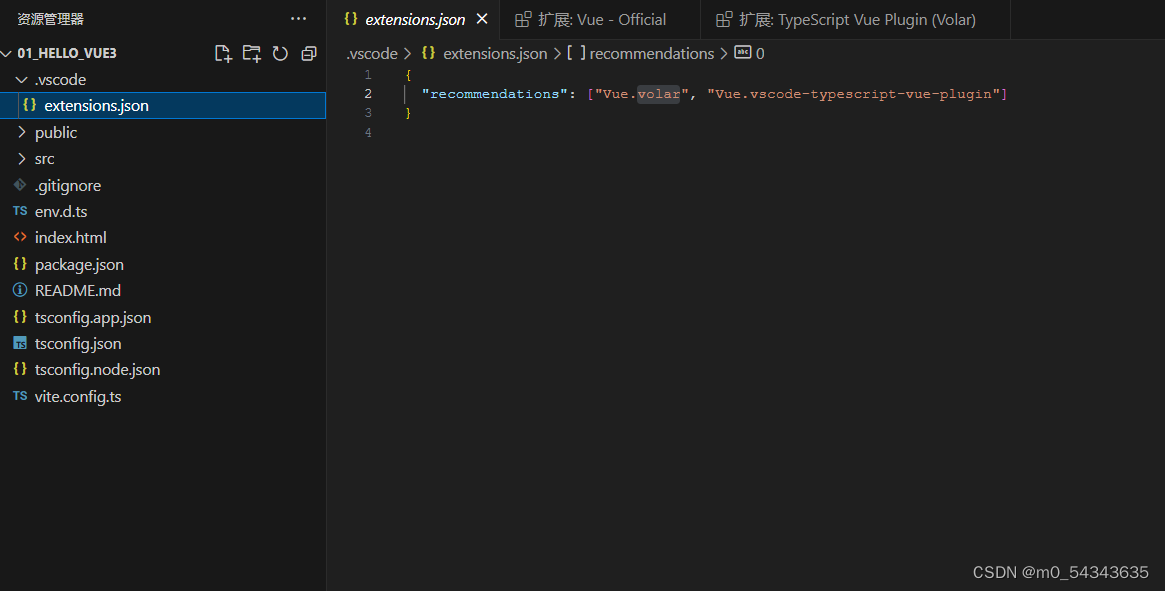Click the TS icon beside vite.config.ts
The height and width of the screenshot is (591, 1165).
tap(19, 396)
